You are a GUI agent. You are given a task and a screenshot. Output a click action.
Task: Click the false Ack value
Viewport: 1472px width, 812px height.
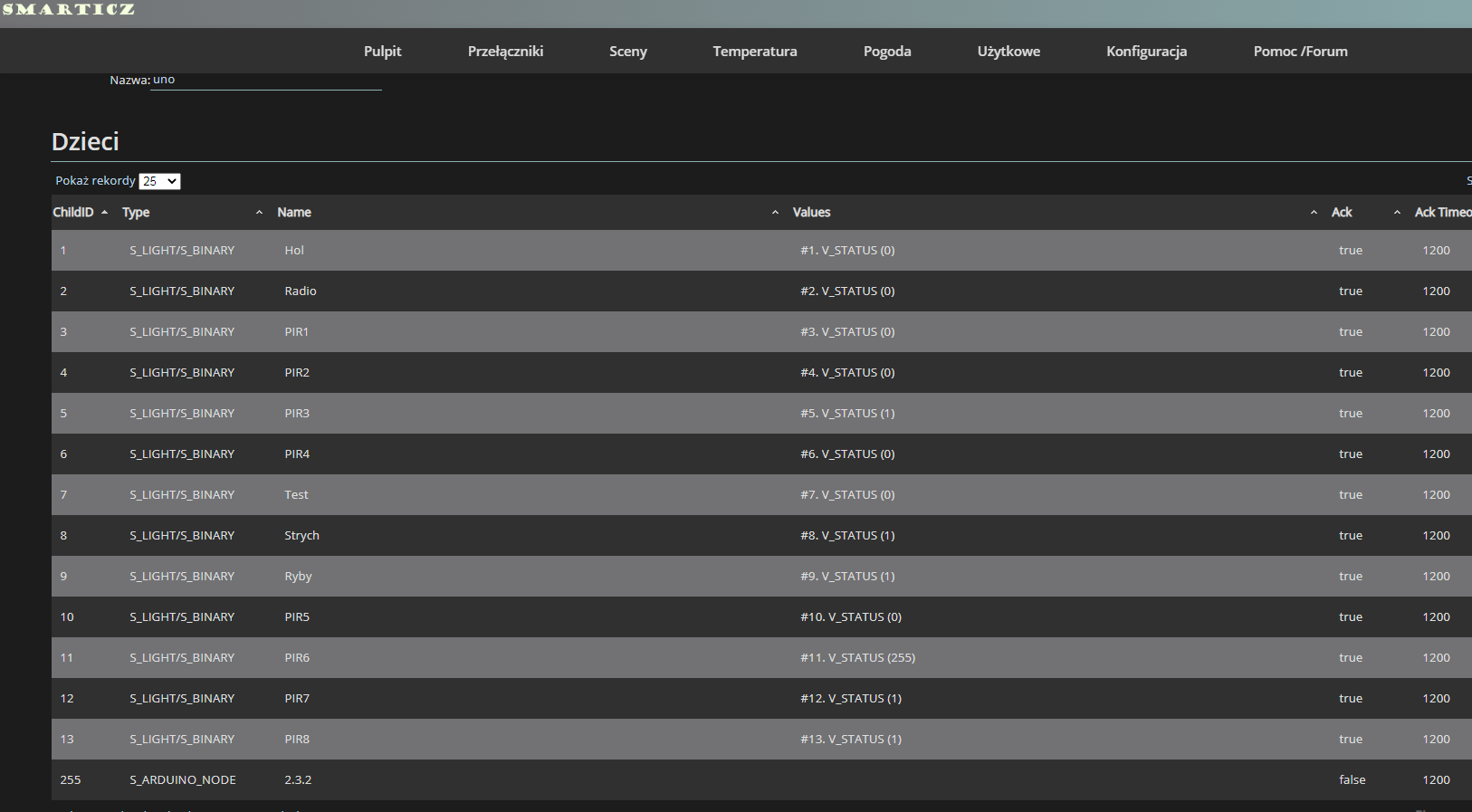(1353, 779)
